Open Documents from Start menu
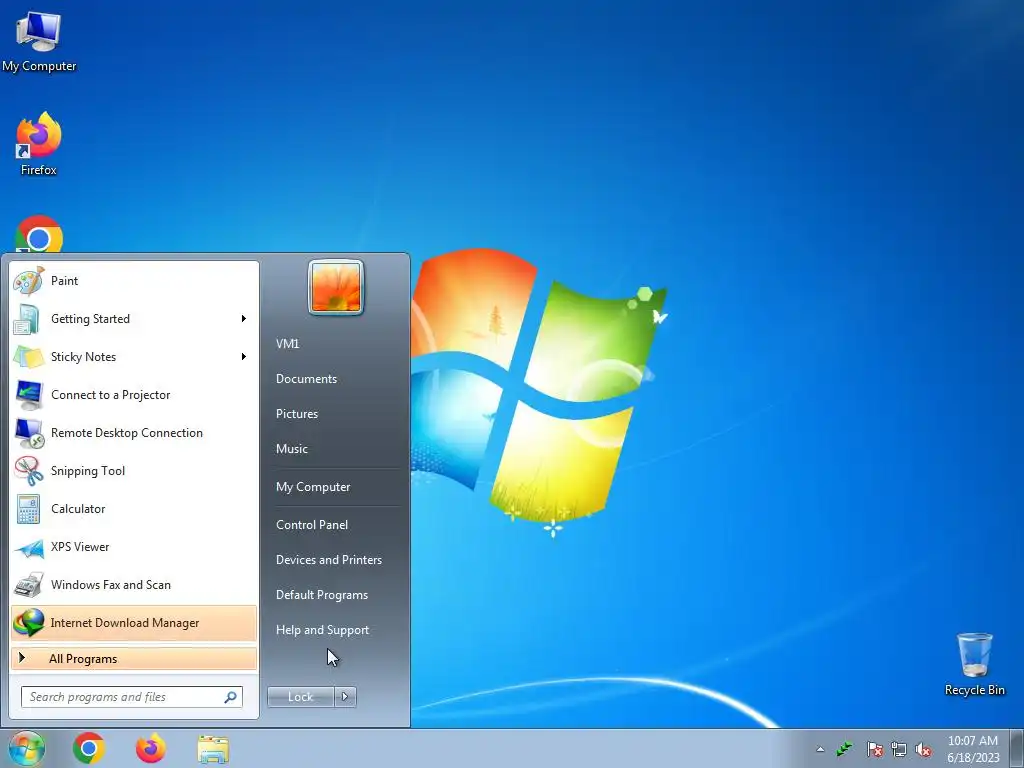 306,379
